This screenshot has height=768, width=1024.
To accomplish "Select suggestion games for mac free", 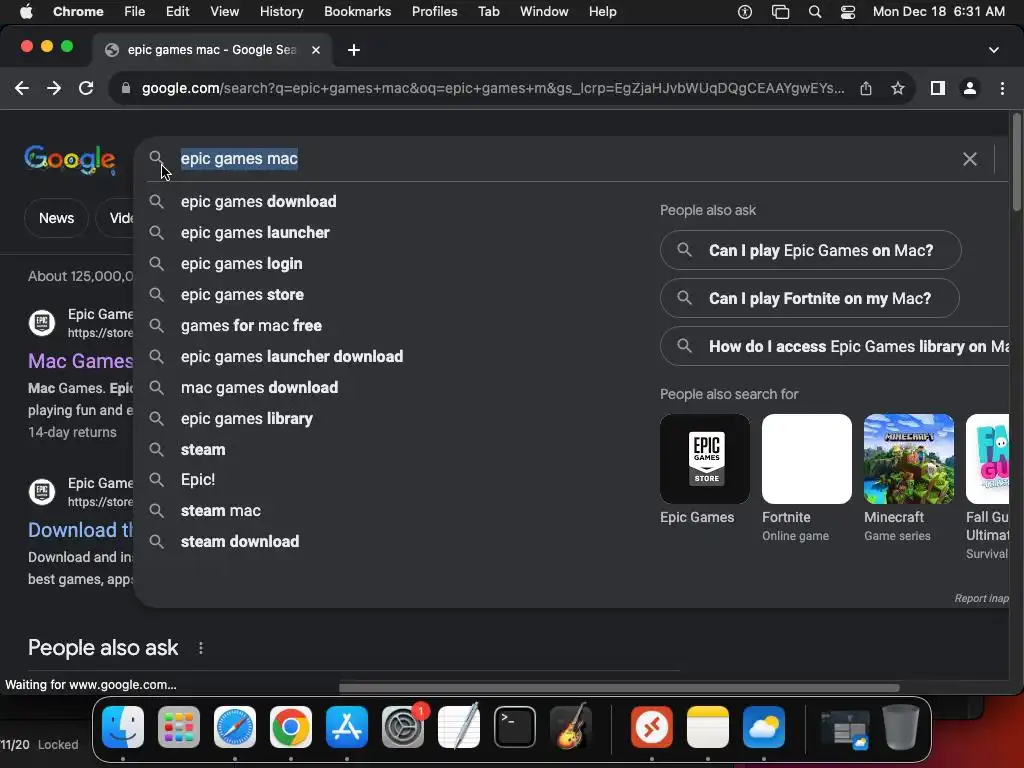I will pyautogui.click(x=251, y=325).
